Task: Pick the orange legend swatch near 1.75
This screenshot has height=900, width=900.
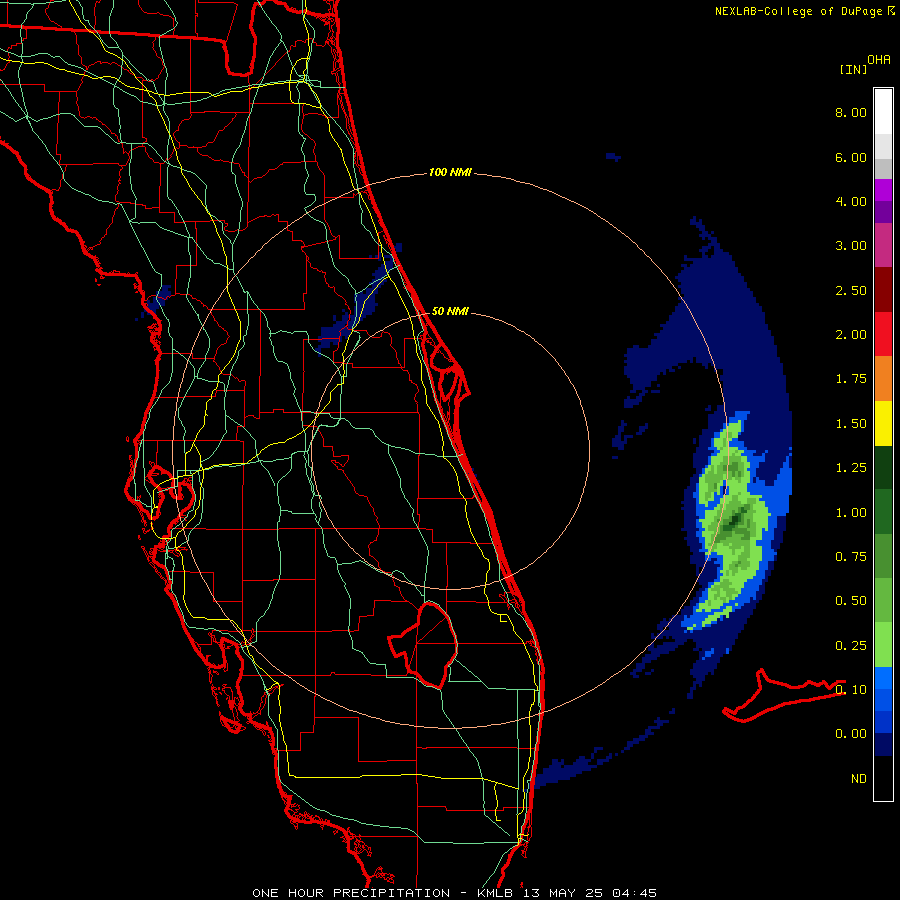Action: click(x=883, y=379)
